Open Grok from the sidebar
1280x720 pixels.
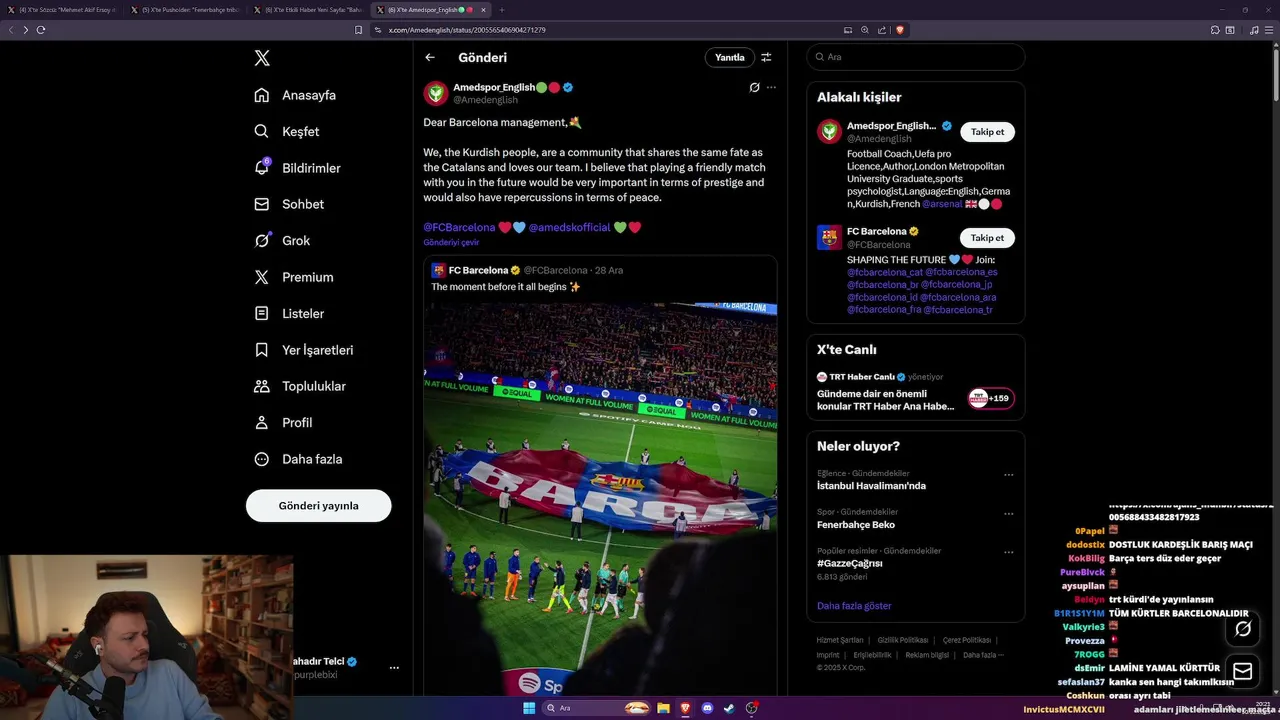coord(282,240)
